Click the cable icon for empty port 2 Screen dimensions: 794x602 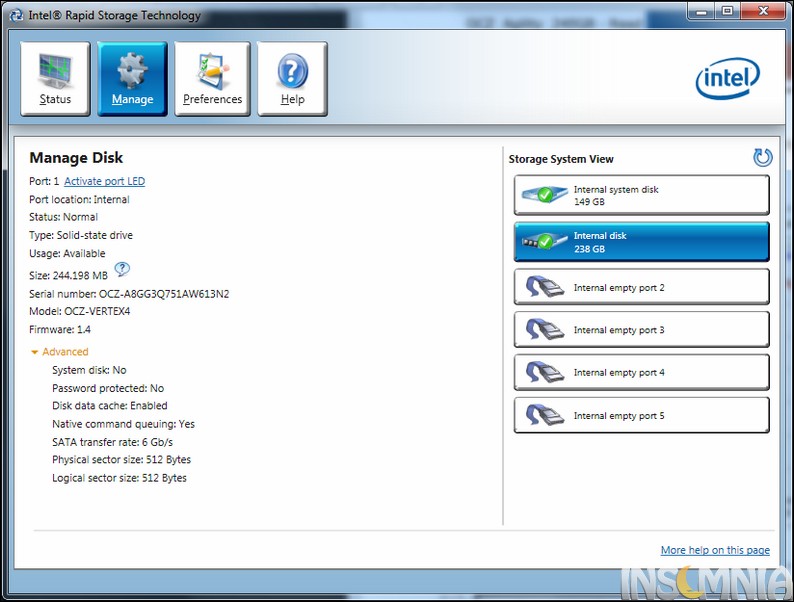click(544, 287)
